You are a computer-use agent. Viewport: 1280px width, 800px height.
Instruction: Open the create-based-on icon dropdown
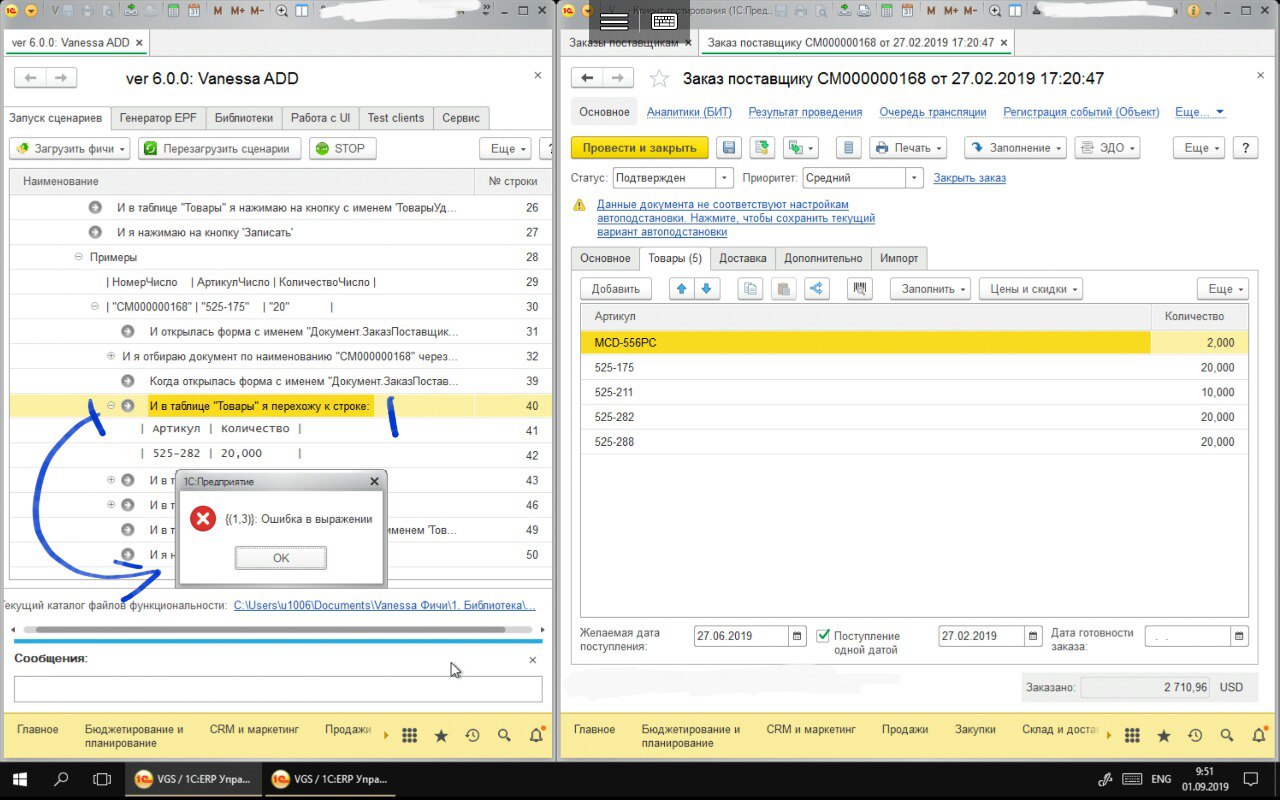tap(800, 148)
